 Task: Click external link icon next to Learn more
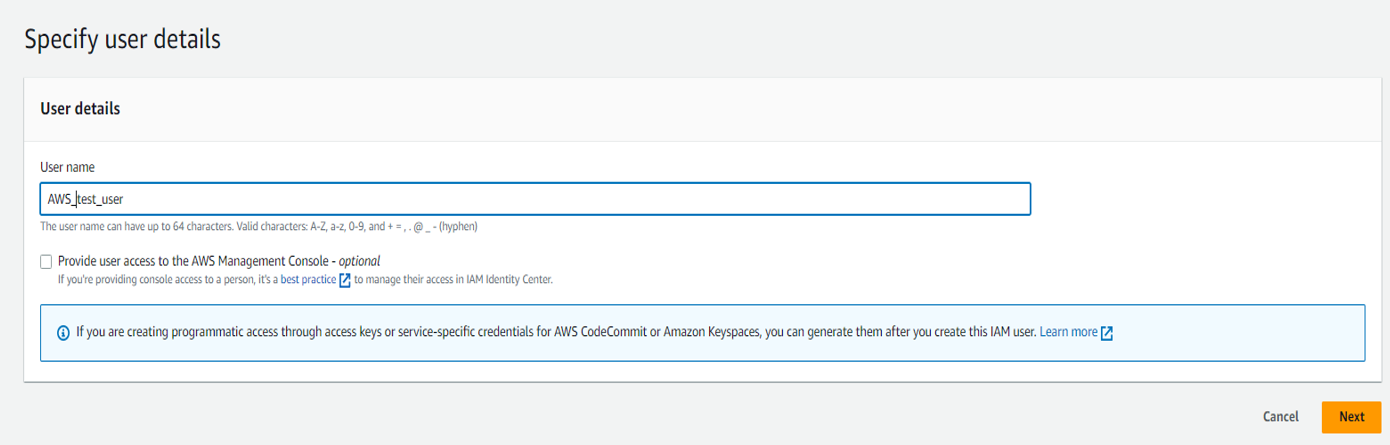click(x=1107, y=333)
